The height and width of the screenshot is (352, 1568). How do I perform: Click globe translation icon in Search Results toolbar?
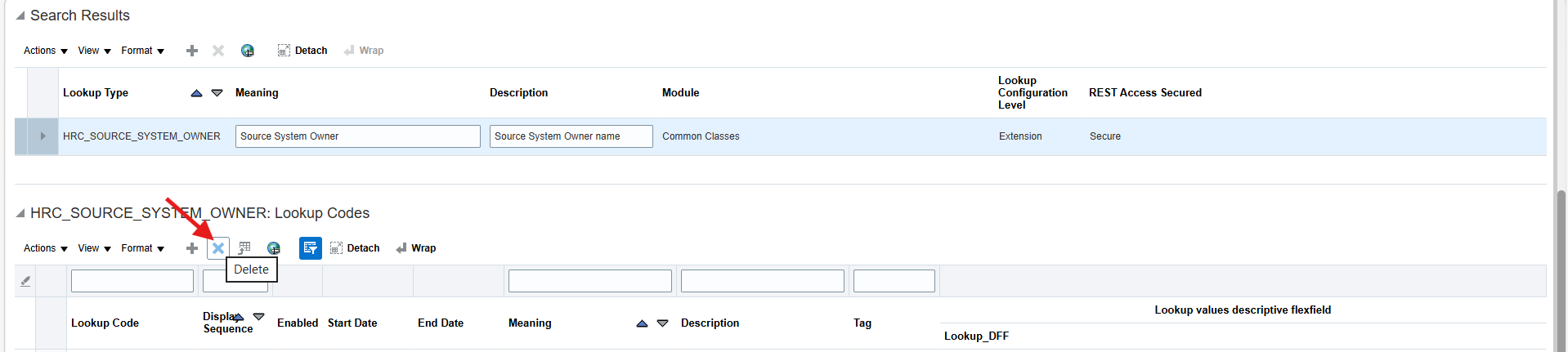click(248, 51)
